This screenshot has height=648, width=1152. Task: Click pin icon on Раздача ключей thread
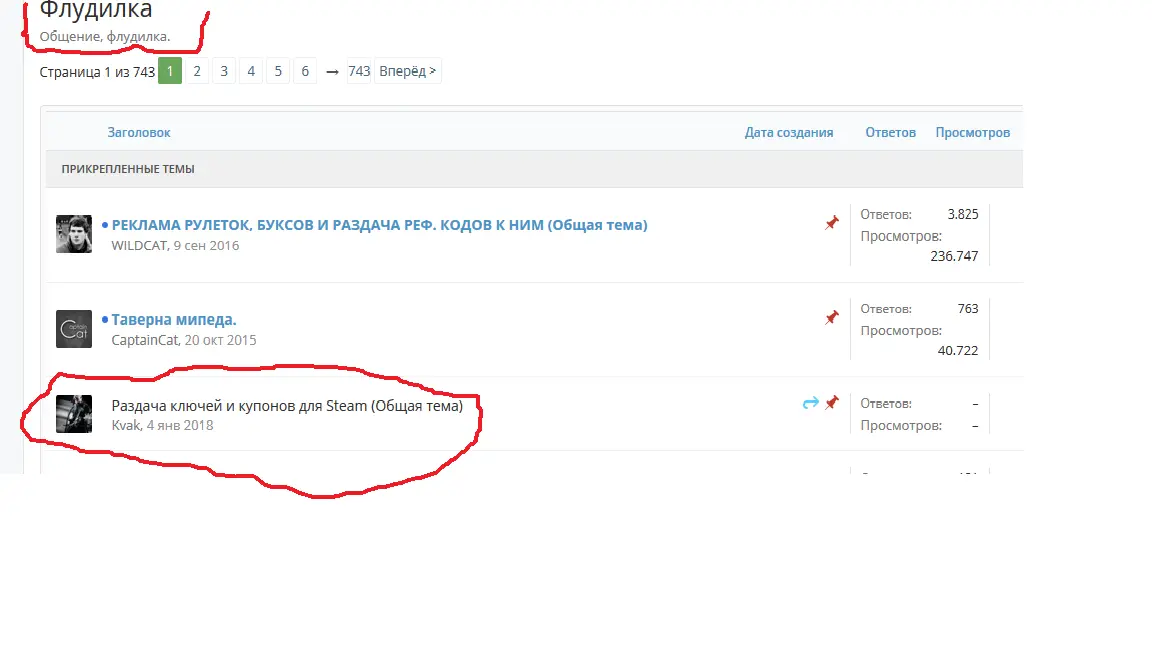tap(832, 403)
